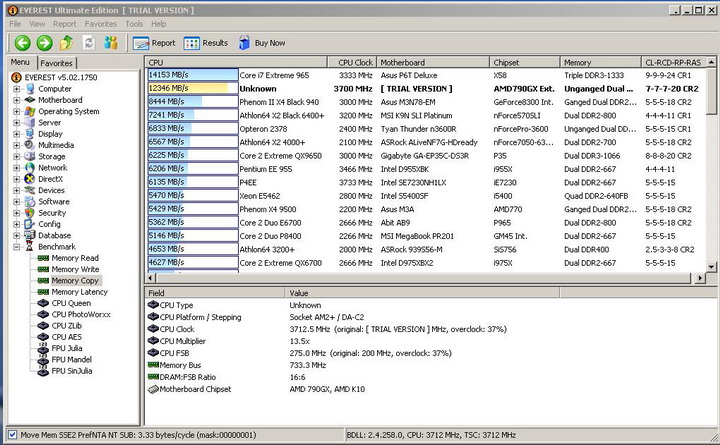
Task: Open the CPU Queen benchmark
Action: pos(71,303)
